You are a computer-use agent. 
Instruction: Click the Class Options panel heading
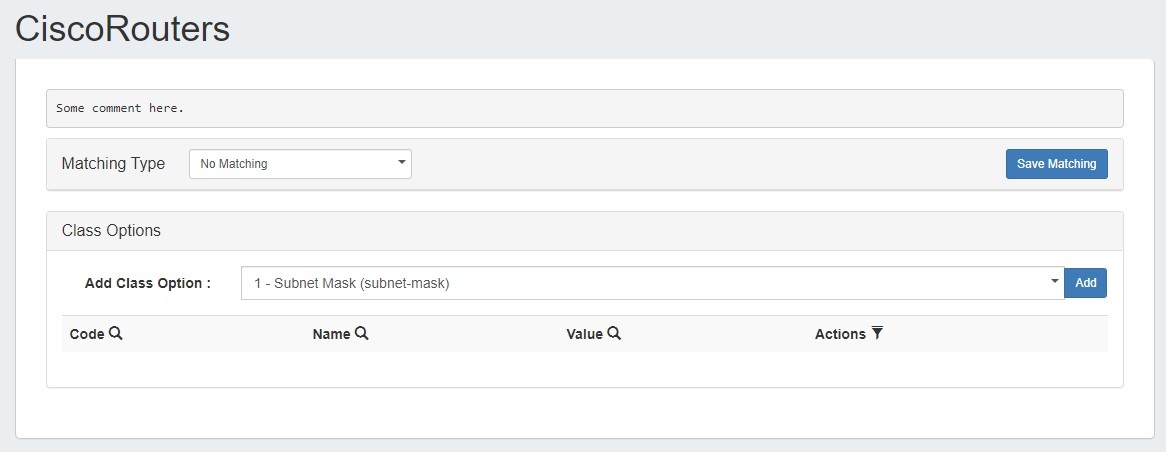pos(111,231)
